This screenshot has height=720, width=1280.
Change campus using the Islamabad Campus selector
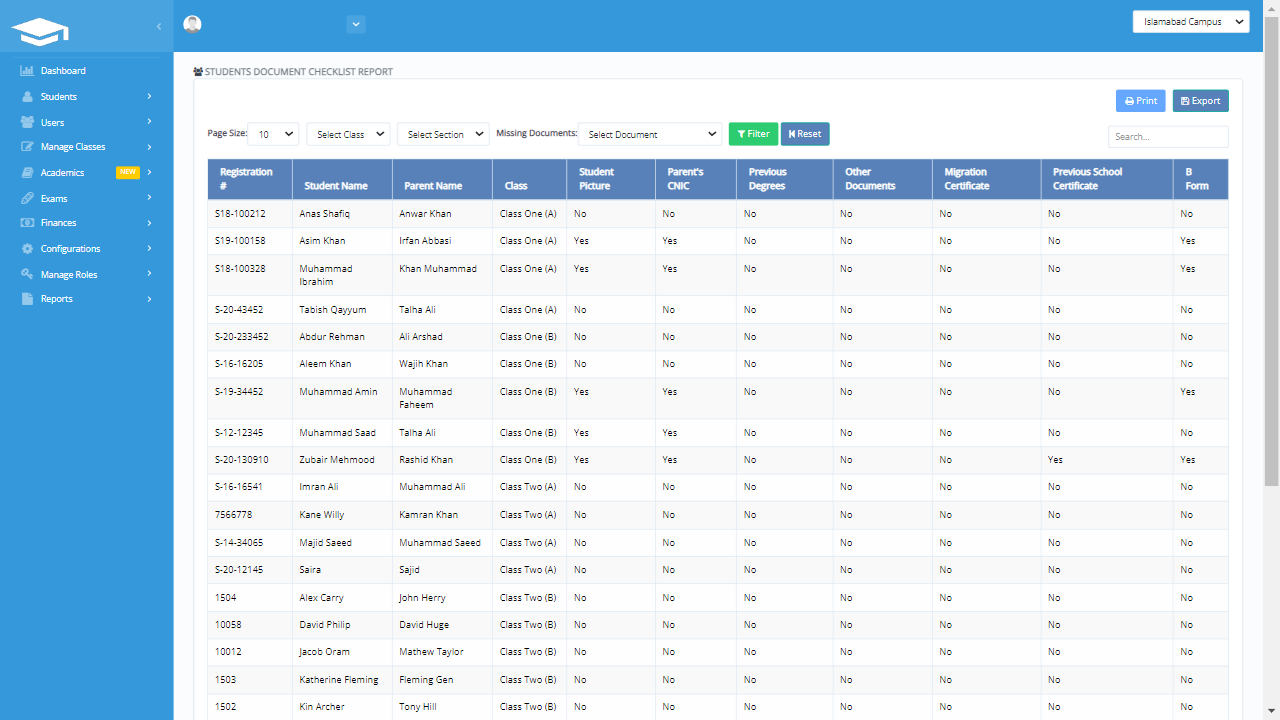pos(1190,20)
